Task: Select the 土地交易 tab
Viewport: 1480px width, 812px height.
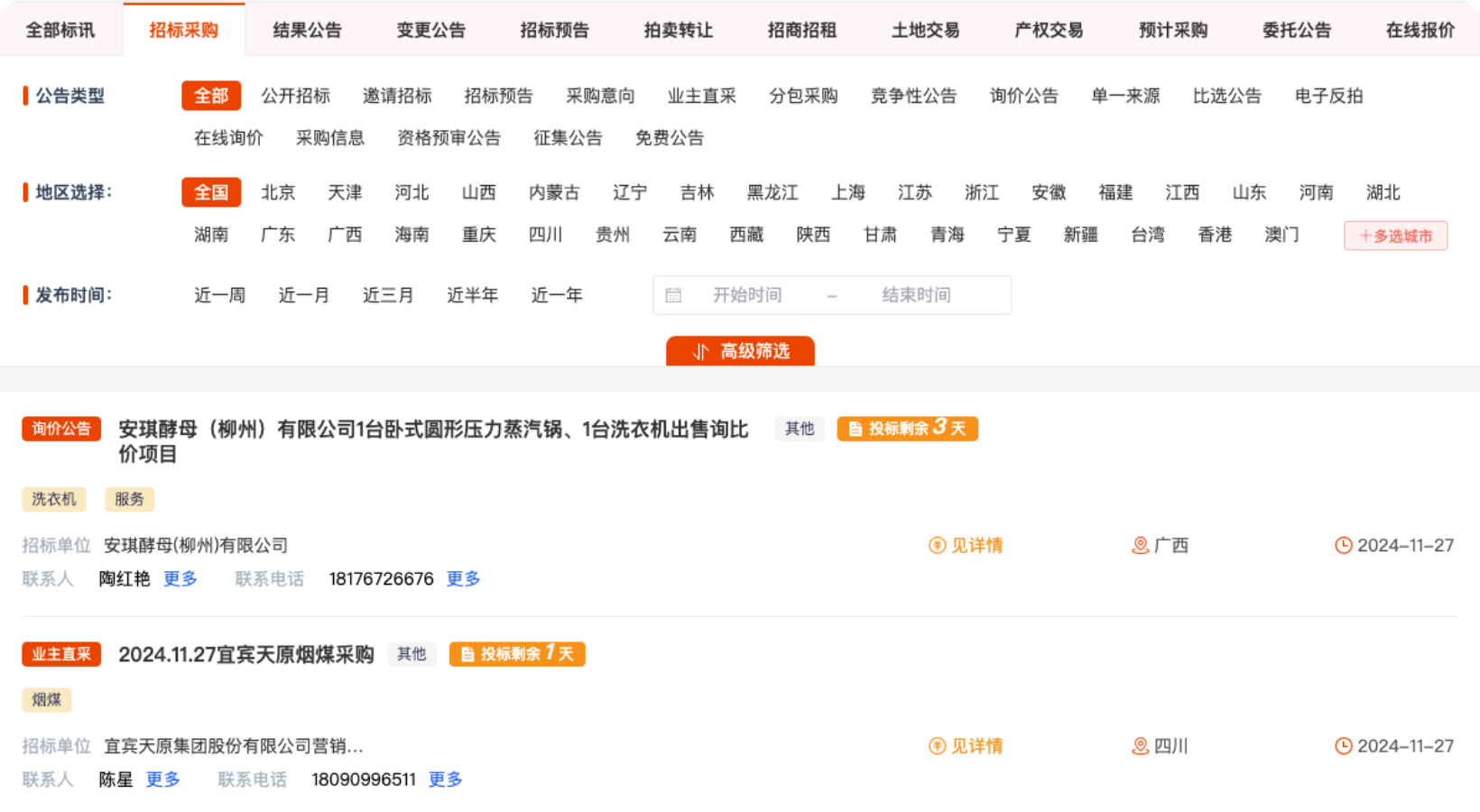Action: click(x=925, y=30)
